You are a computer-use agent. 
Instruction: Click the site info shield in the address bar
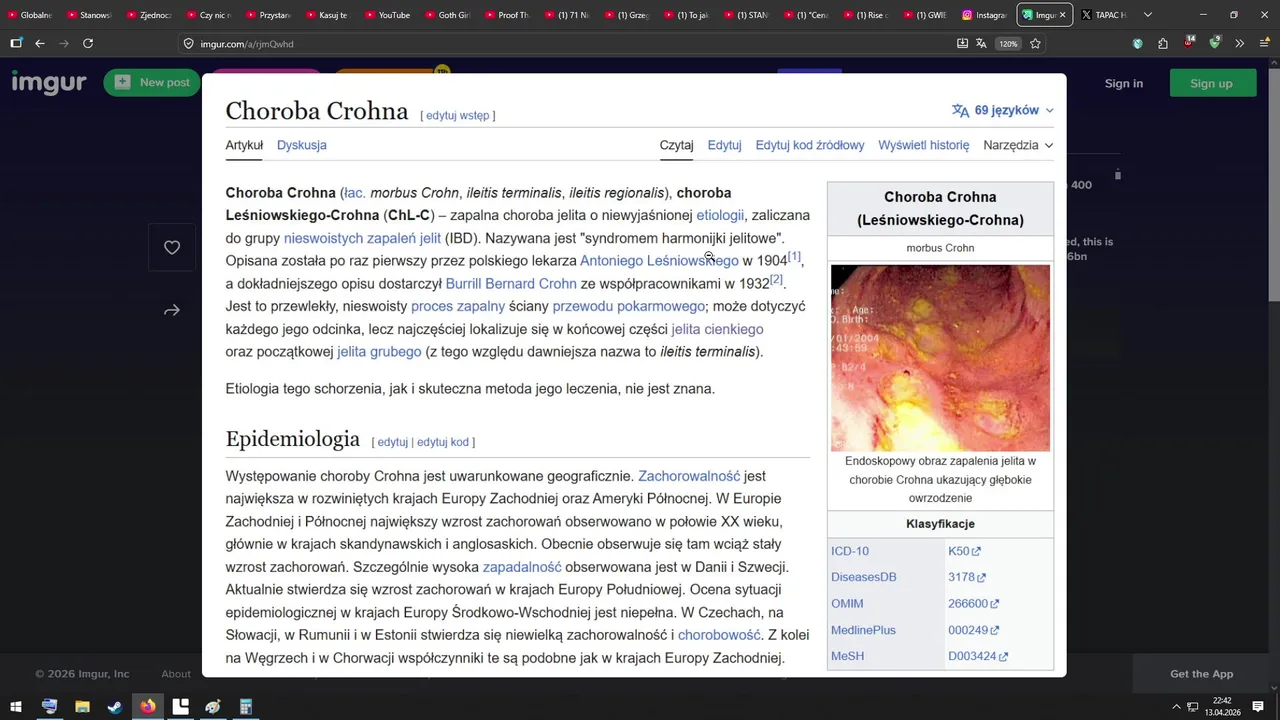[189, 44]
